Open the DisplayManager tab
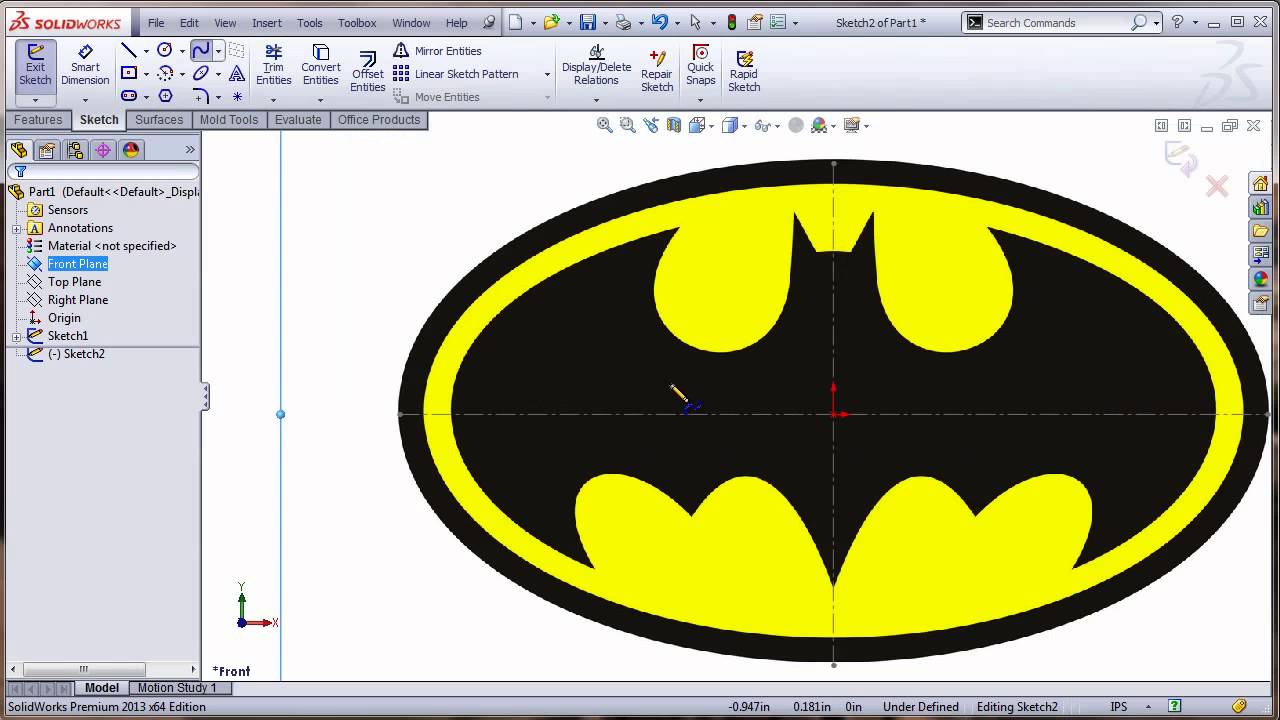1280x720 pixels. pos(130,150)
